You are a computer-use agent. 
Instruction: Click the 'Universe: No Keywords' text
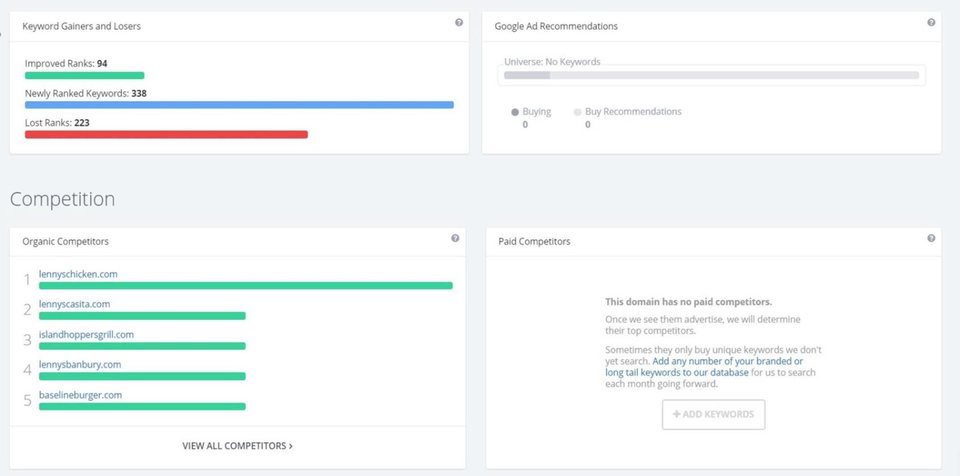click(552, 62)
